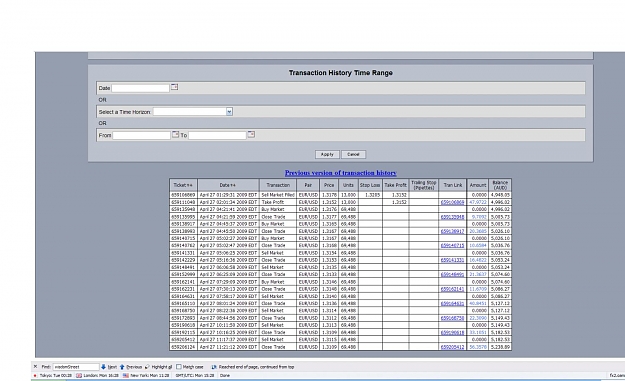The height and width of the screenshot is (381, 625).
Task: Click the Transaction History Time Range heading
Action: (x=341, y=73)
